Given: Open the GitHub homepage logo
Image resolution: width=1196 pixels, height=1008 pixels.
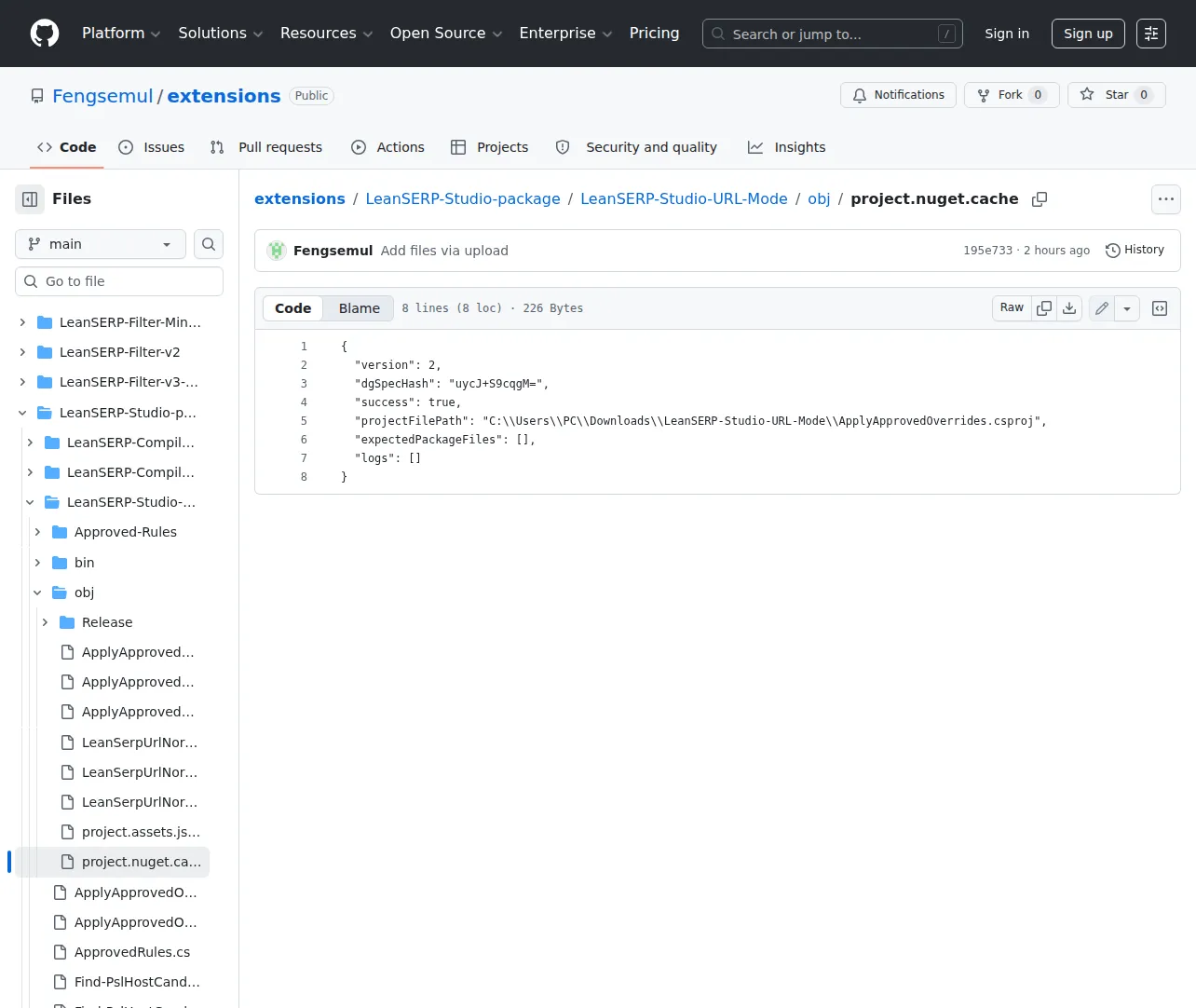Looking at the screenshot, I should tap(45, 34).
